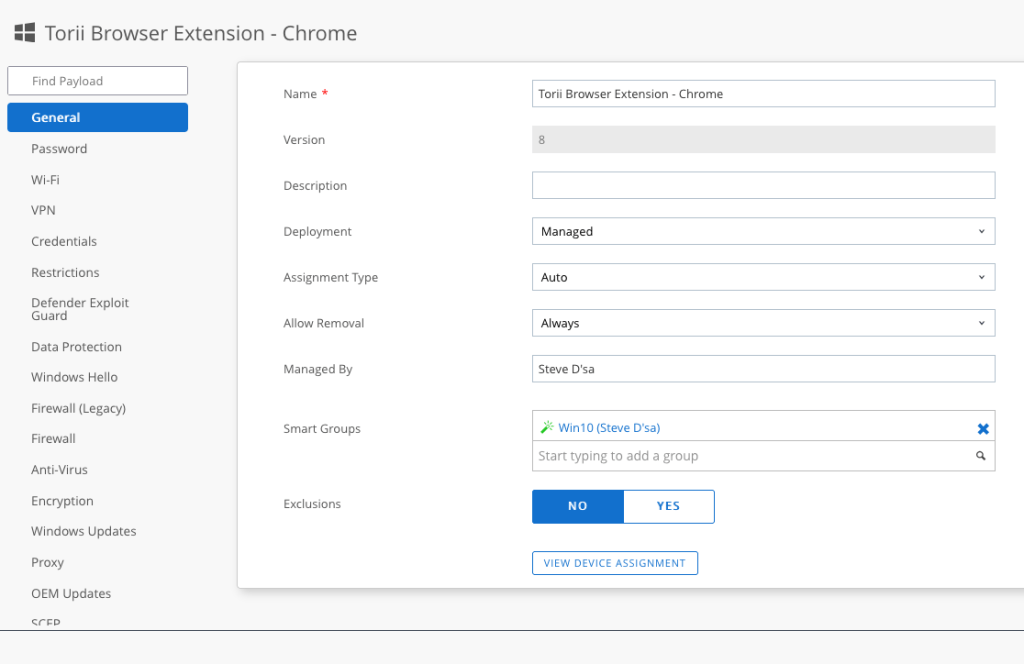Remove Win10 smart group with X icon

982,428
